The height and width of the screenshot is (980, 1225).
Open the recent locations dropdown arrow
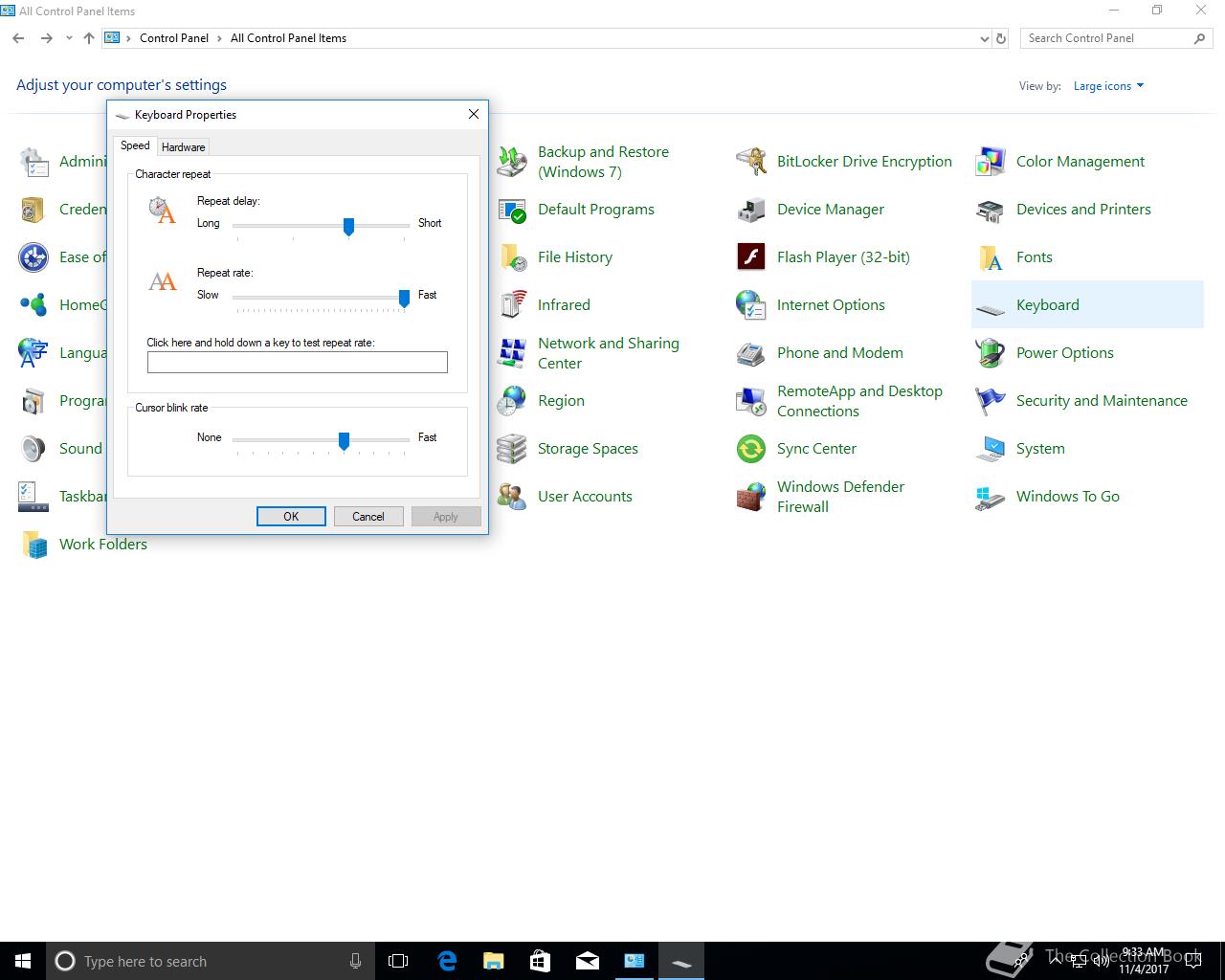[69, 39]
